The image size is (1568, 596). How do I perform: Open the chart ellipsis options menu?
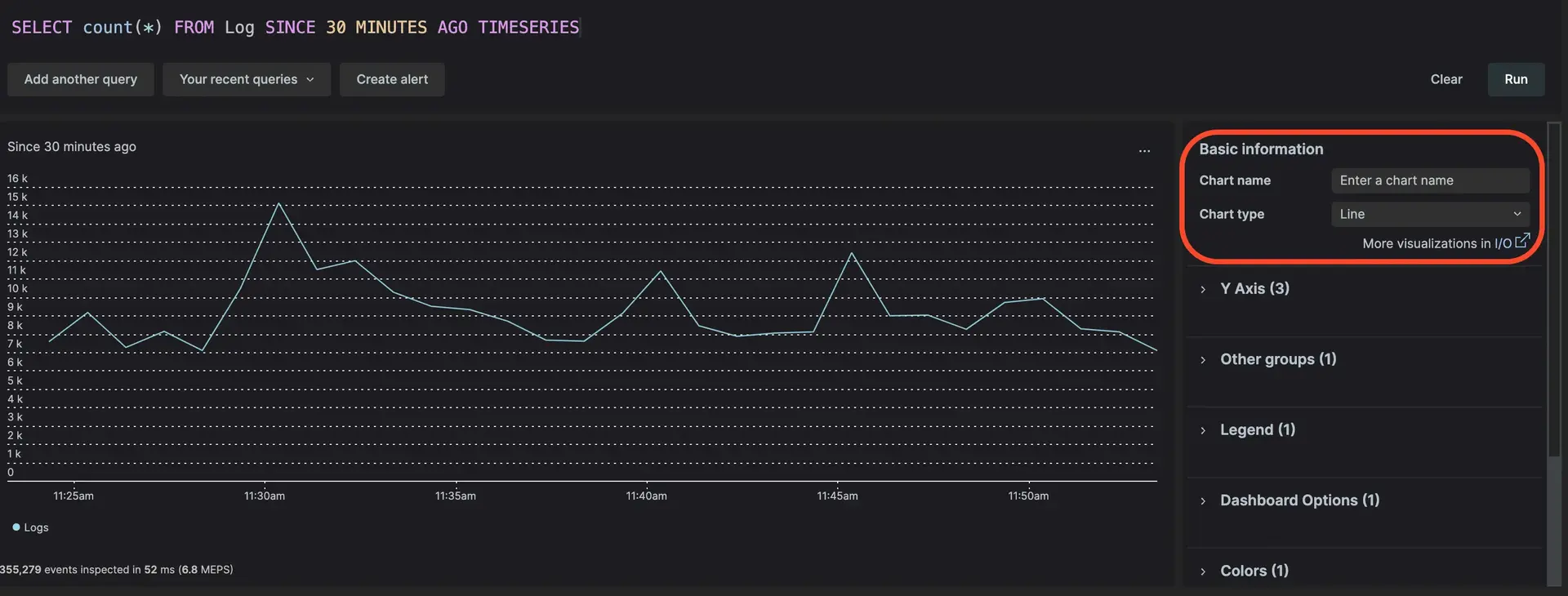[x=1144, y=151]
